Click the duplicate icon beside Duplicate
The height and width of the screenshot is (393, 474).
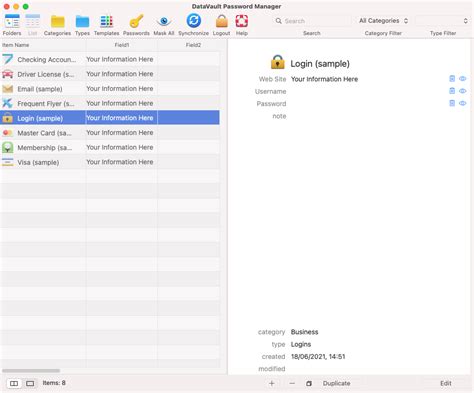coord(309,384)
